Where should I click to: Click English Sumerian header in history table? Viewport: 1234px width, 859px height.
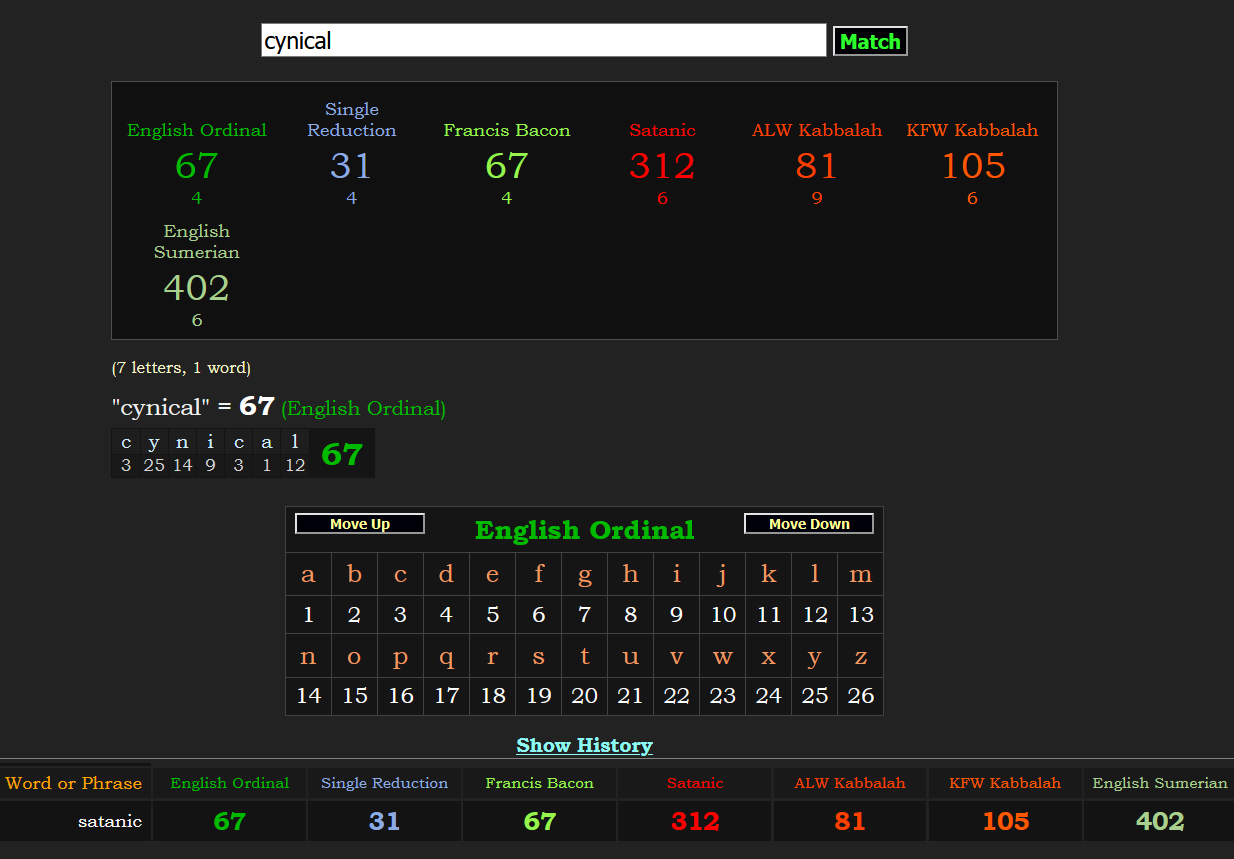point(1160,783)
